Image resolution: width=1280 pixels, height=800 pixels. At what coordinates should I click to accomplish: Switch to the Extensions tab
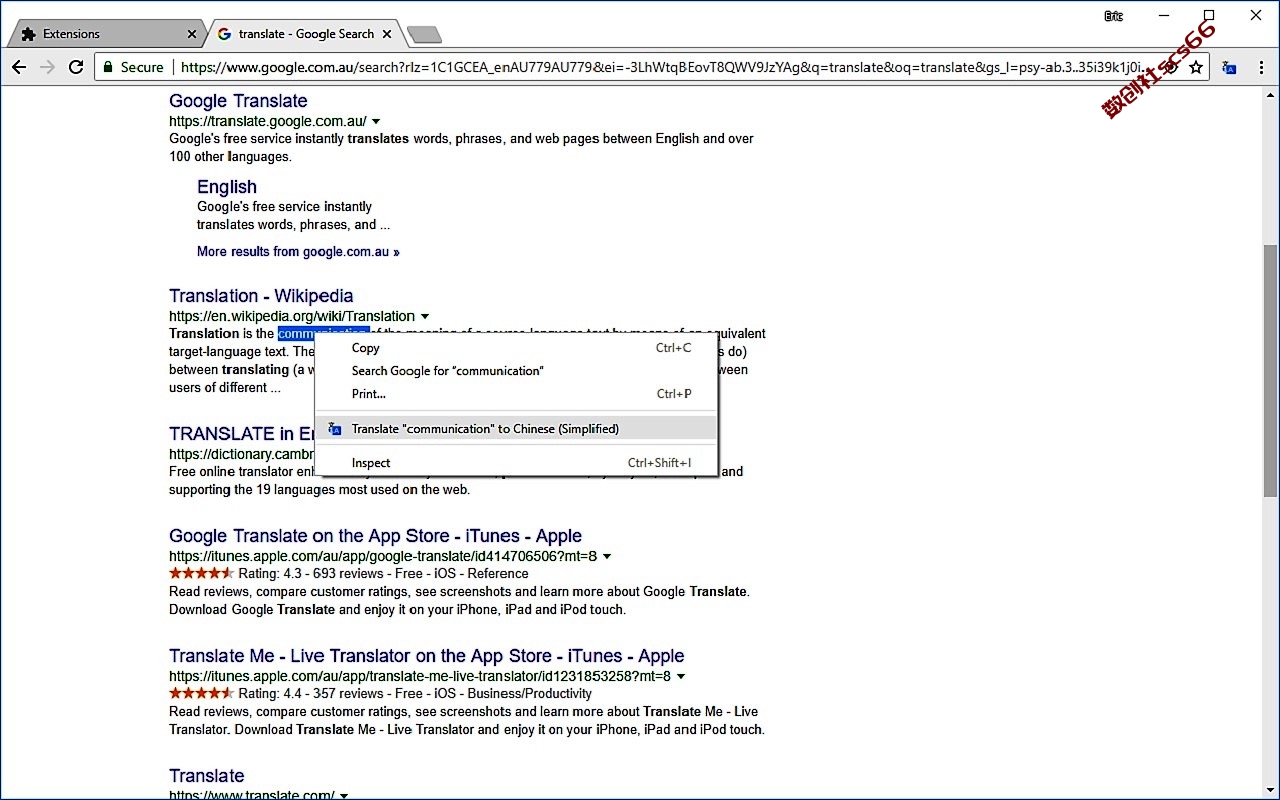click(105, 34)
